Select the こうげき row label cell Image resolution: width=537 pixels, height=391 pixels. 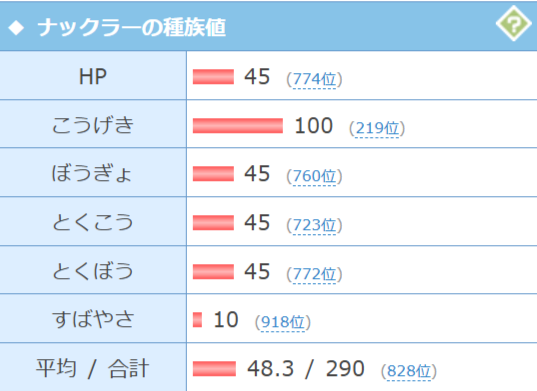tap(93, 124)
